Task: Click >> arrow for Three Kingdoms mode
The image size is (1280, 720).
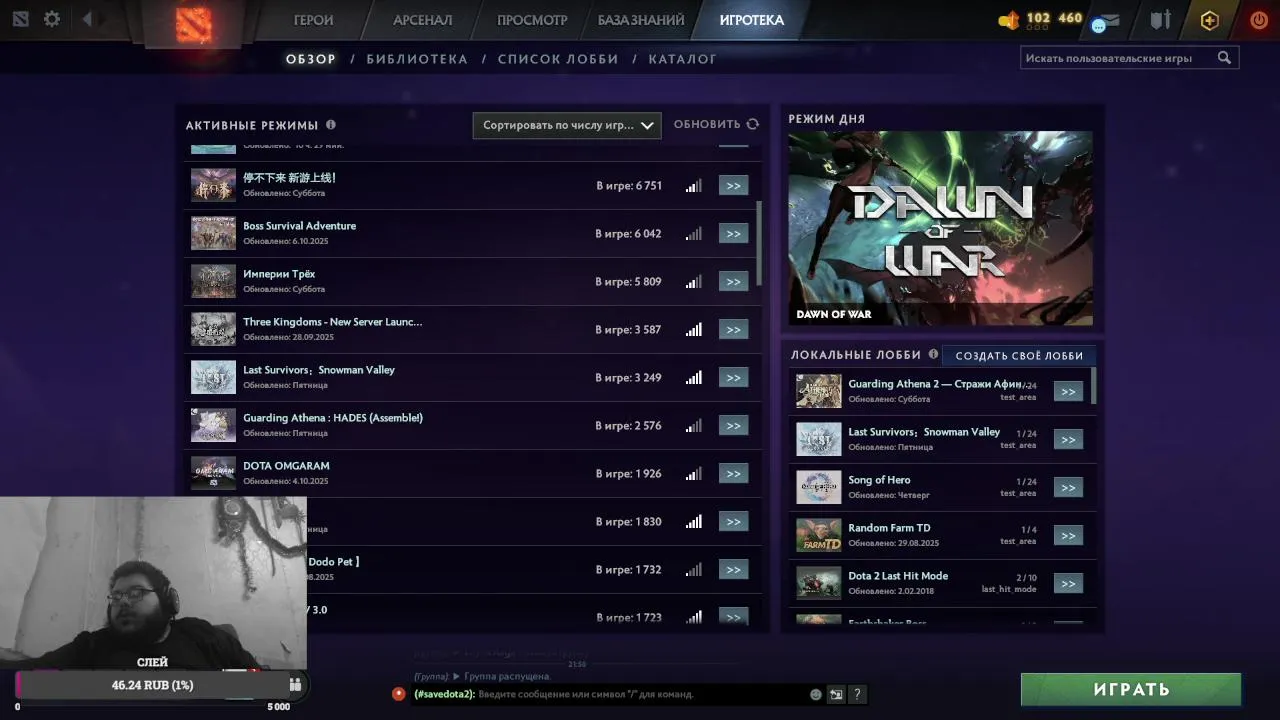Action: 733,329
